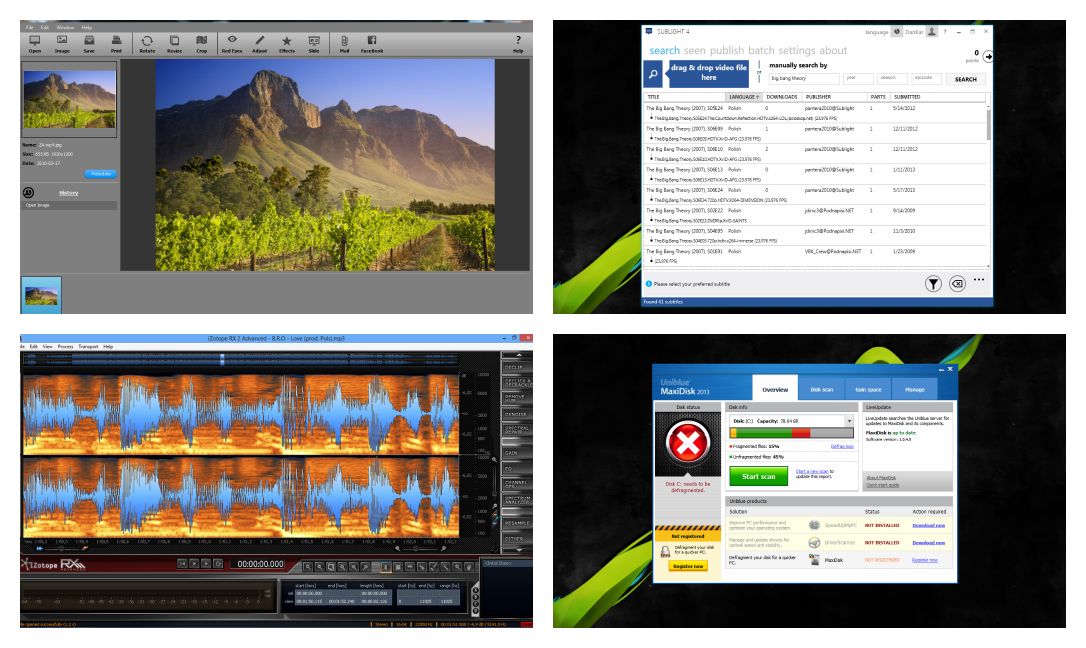The height and width of the screenshot is (648, 1086).
Task: Click the thumbnail in the photo editor bottom filmstrip
Action: tap(41, 295)
